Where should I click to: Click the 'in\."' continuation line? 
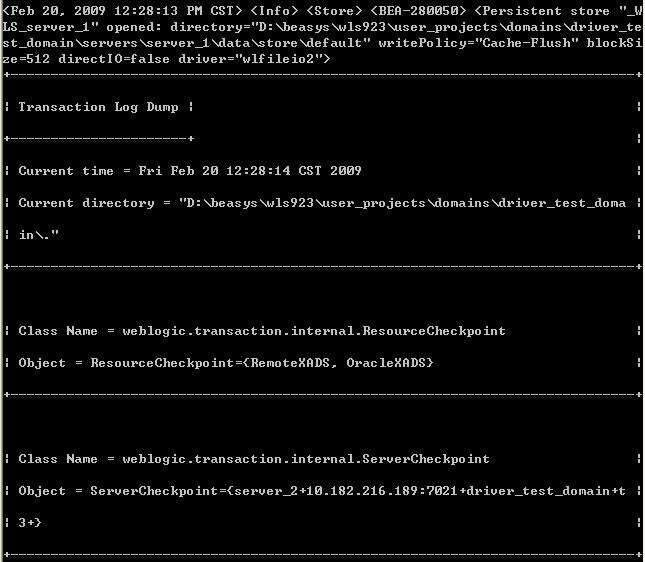39,235
